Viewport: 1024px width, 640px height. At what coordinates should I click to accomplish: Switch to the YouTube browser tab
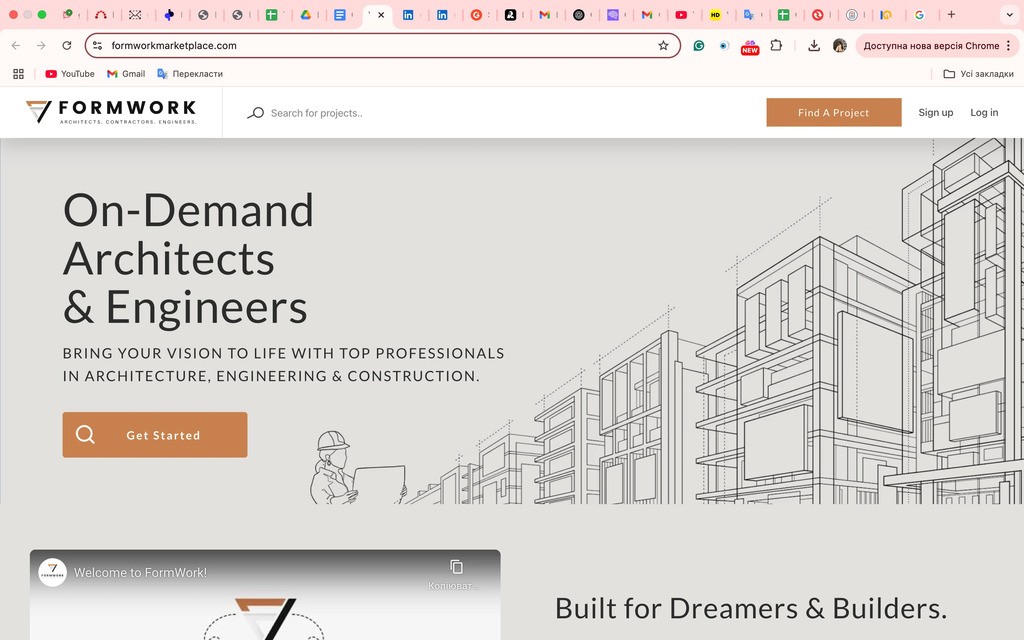coord(681,15)
